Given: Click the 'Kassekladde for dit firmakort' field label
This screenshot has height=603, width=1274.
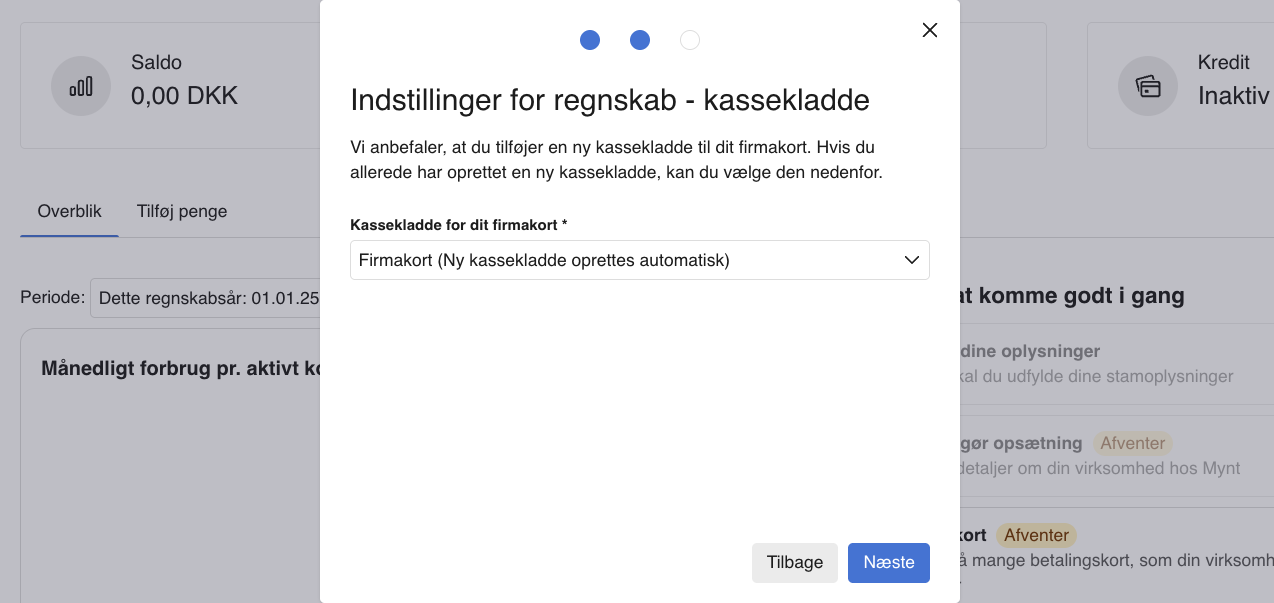Looking at the screenshot, I should click(459, 224).
